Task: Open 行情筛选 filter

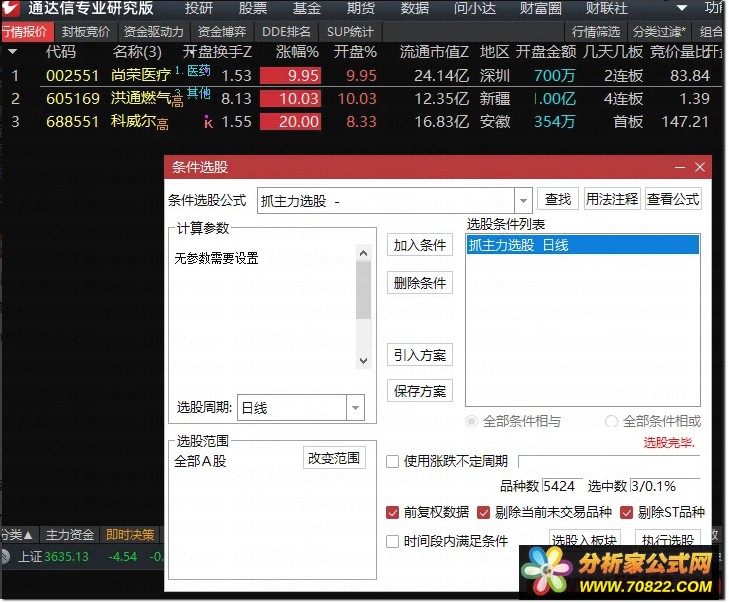Action: [x=596, y=32]
